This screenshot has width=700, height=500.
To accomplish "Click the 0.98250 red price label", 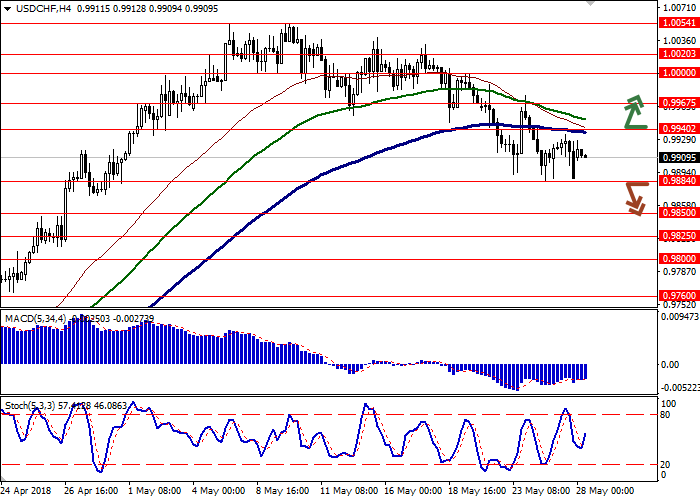I will pos(679,237).
